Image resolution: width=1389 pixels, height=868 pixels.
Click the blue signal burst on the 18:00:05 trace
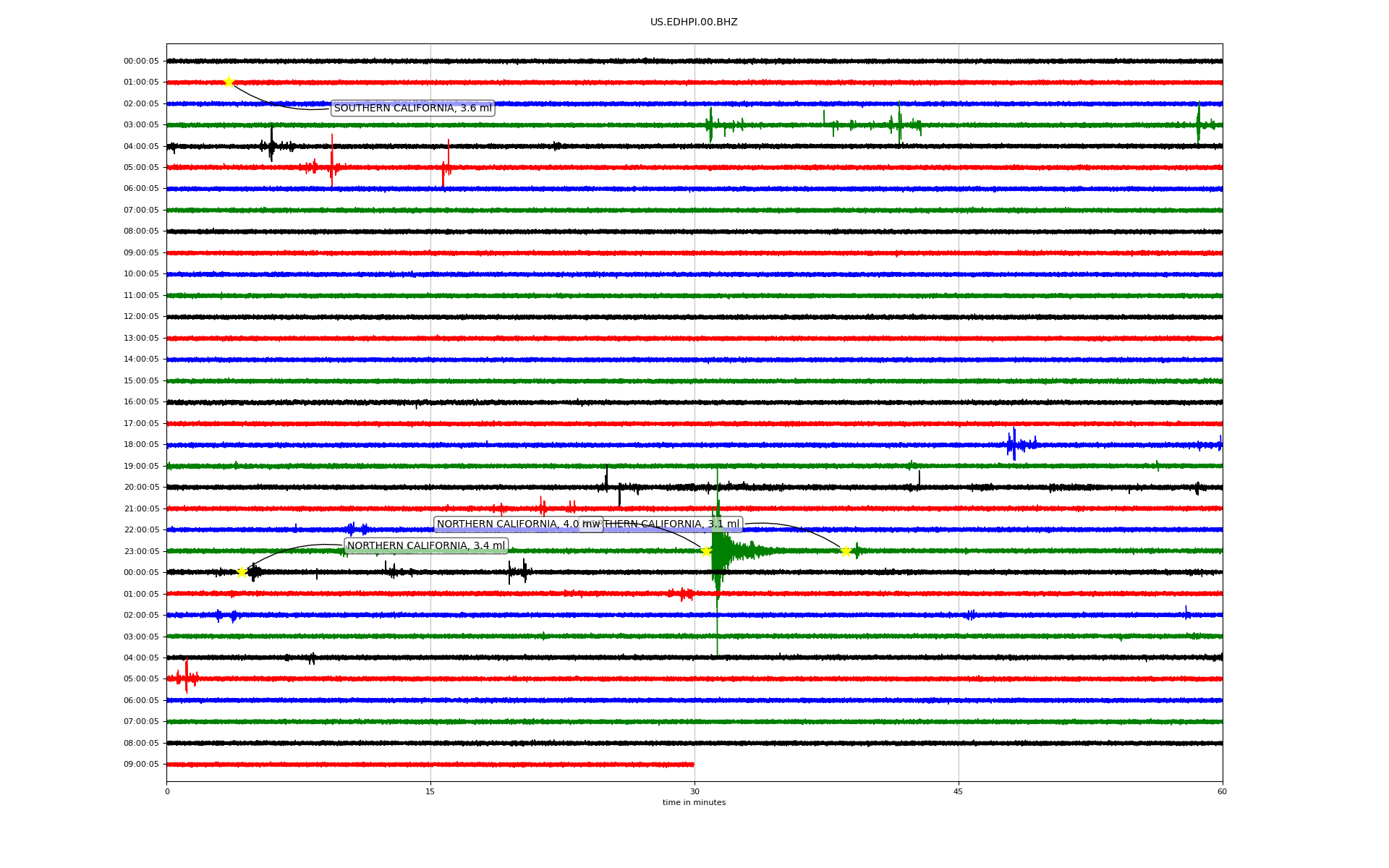tap(1014, 444)
